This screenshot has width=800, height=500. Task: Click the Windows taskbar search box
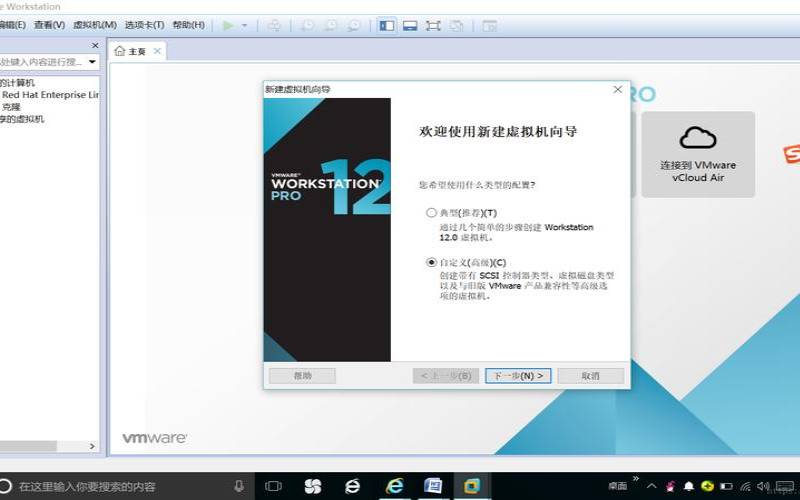[122, 486]
